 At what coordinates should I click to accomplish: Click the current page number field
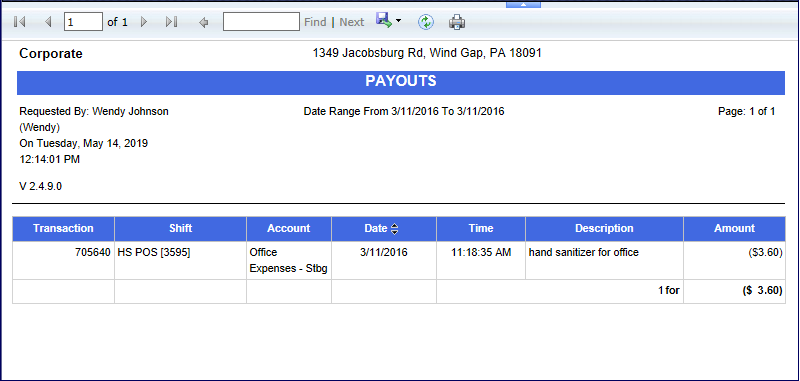[x=83, y=22]
